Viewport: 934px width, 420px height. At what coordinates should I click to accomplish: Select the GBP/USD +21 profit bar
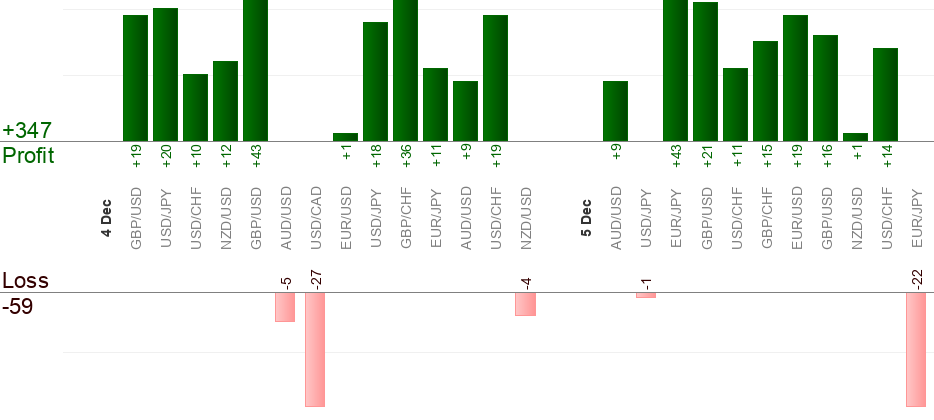point(705,71)
